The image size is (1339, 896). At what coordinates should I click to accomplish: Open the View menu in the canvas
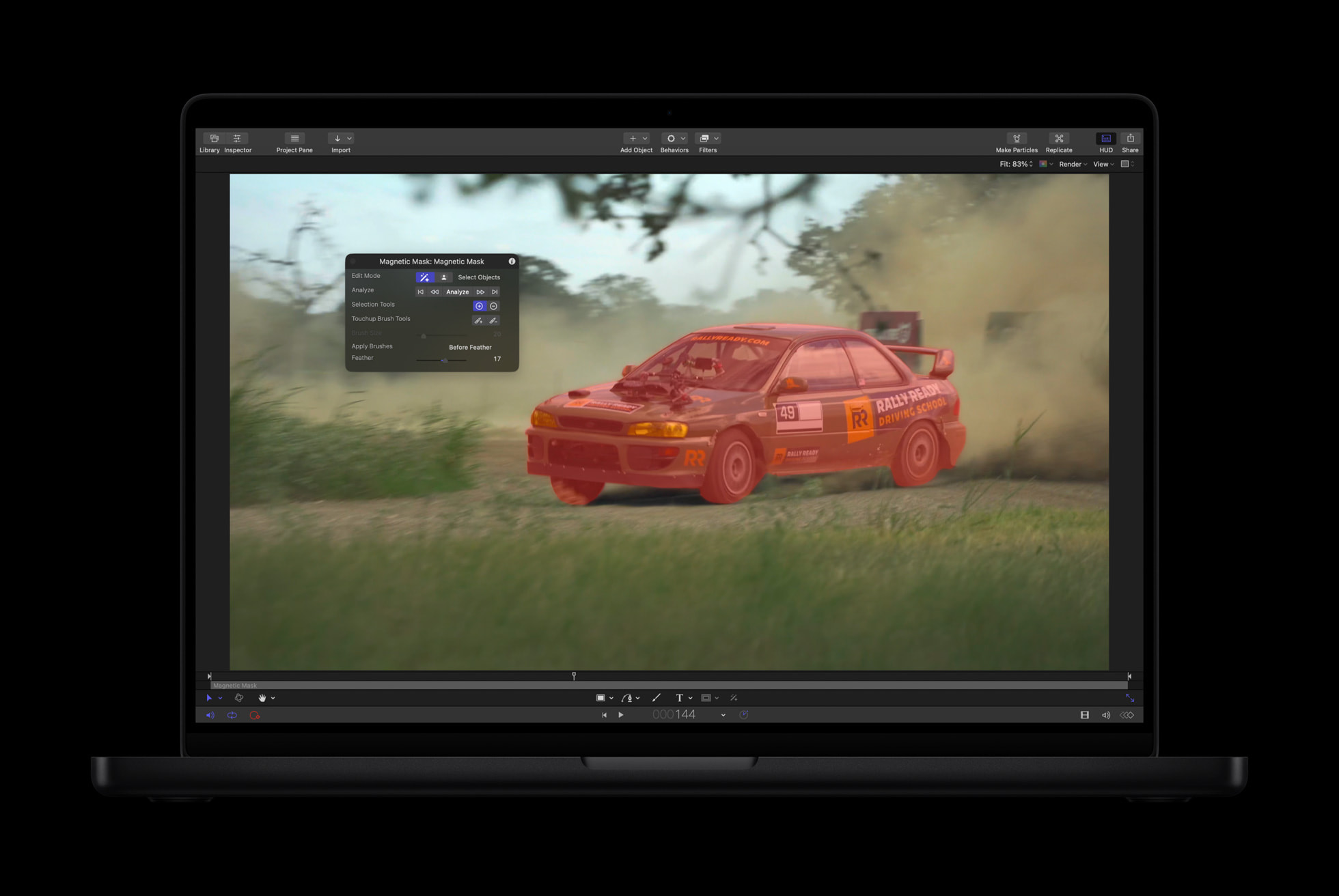(1102, 164)
